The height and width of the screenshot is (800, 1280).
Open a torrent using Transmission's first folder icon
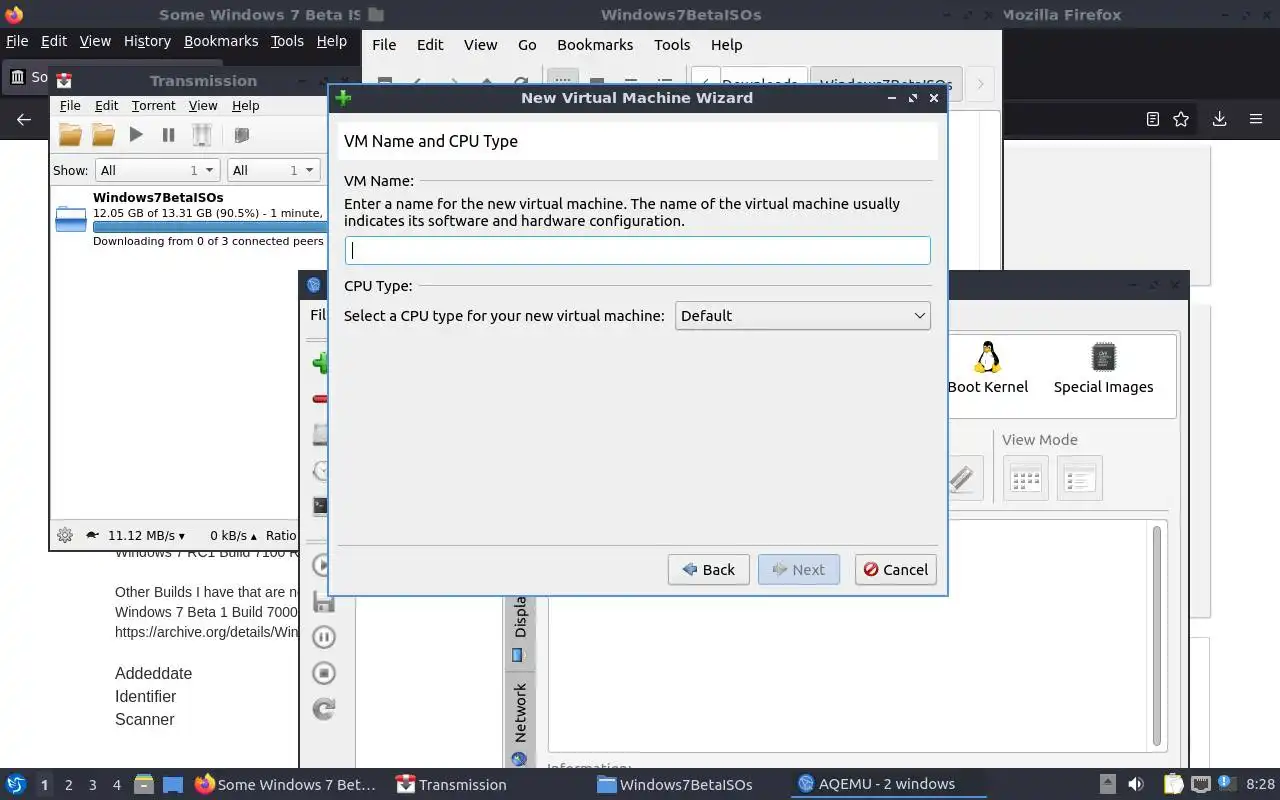[70, 134]
